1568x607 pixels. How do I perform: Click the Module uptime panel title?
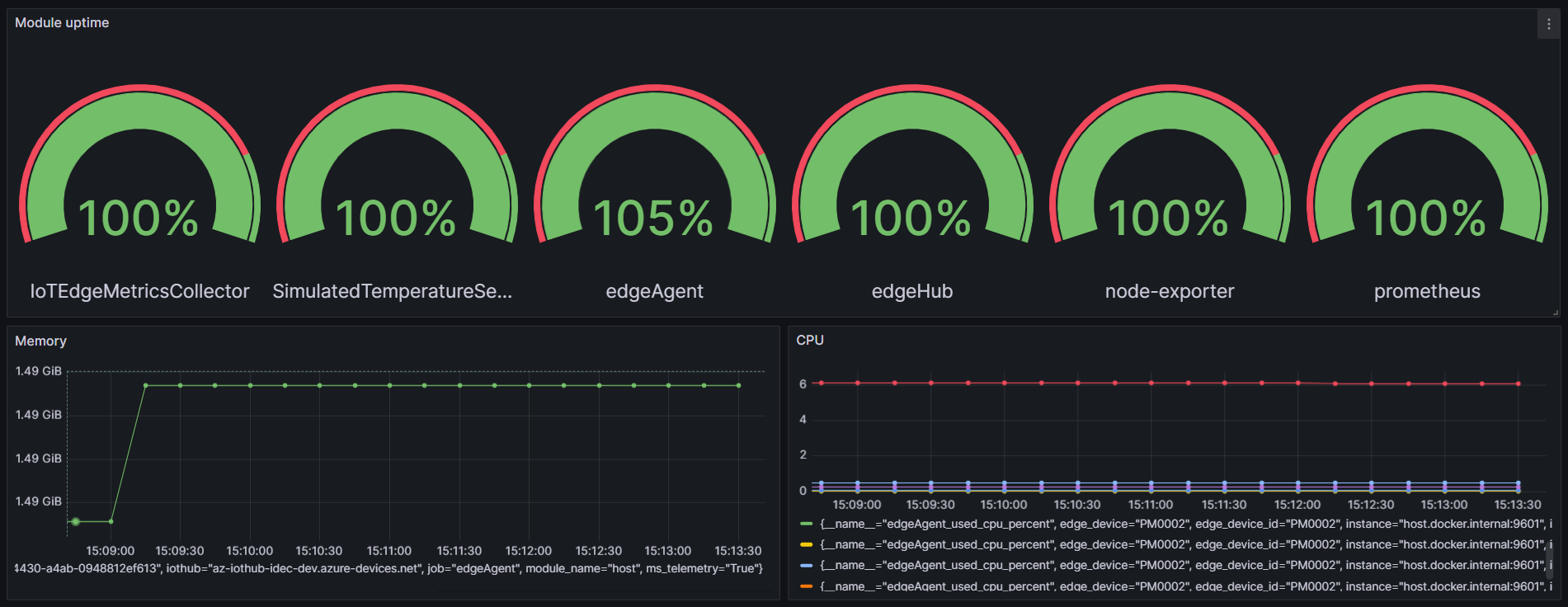click(x=62, y=22)
